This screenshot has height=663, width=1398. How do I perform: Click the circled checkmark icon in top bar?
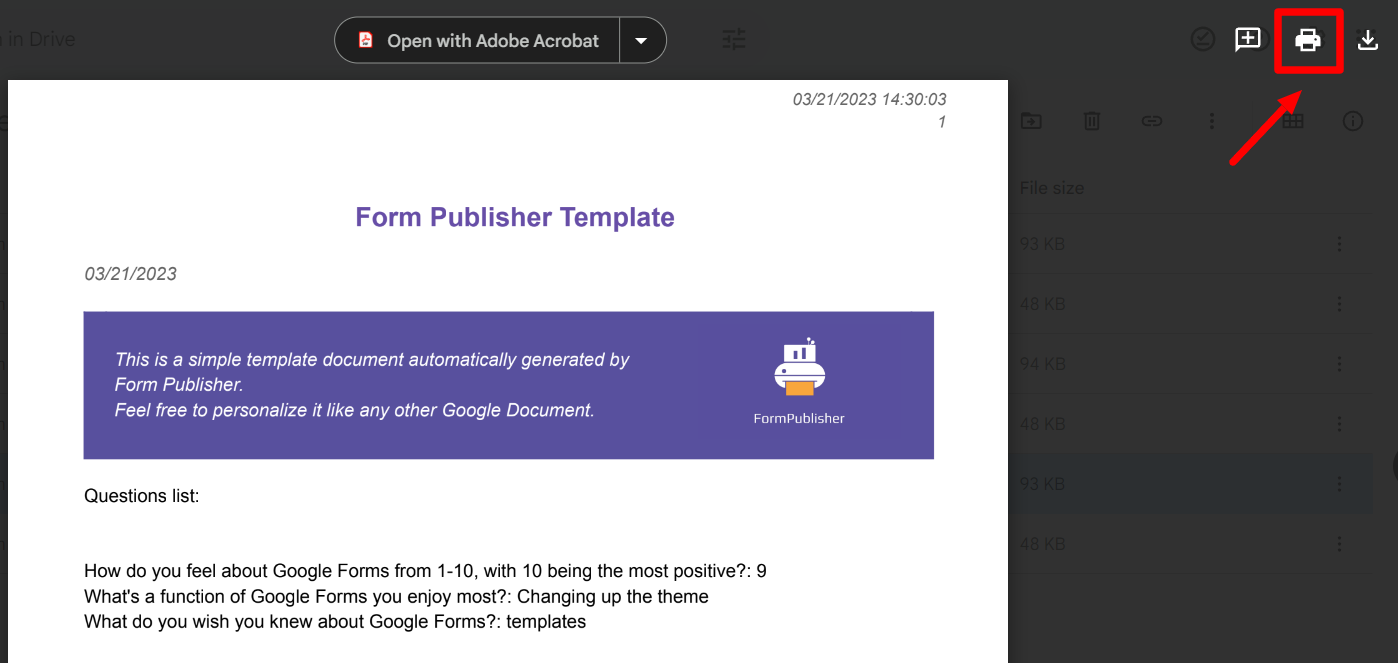(1202, 40)
